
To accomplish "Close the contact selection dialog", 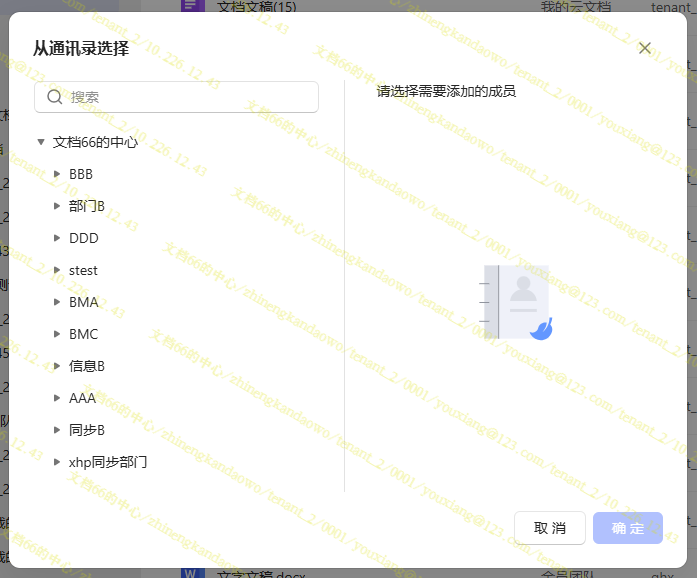I will 645,48.
